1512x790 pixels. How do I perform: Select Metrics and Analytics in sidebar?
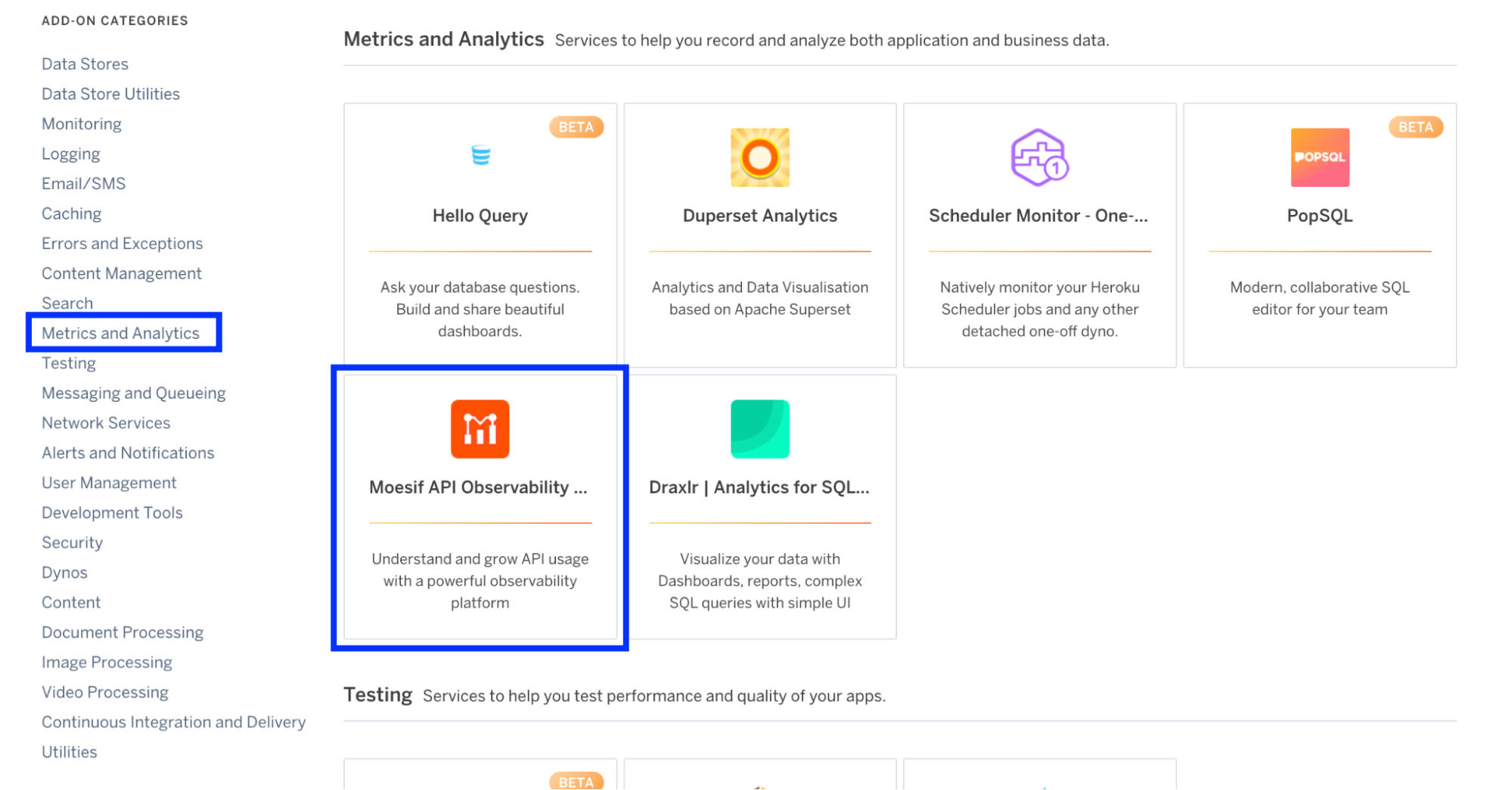click(x=120, y=332)
